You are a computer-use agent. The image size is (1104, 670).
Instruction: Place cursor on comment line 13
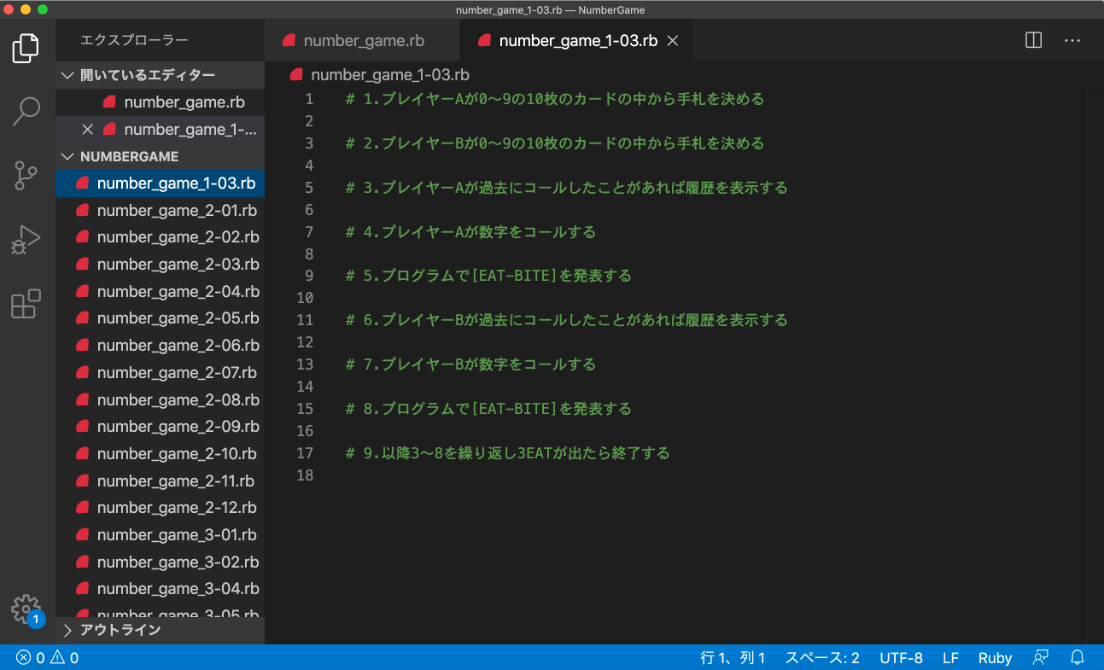point(470,364)
